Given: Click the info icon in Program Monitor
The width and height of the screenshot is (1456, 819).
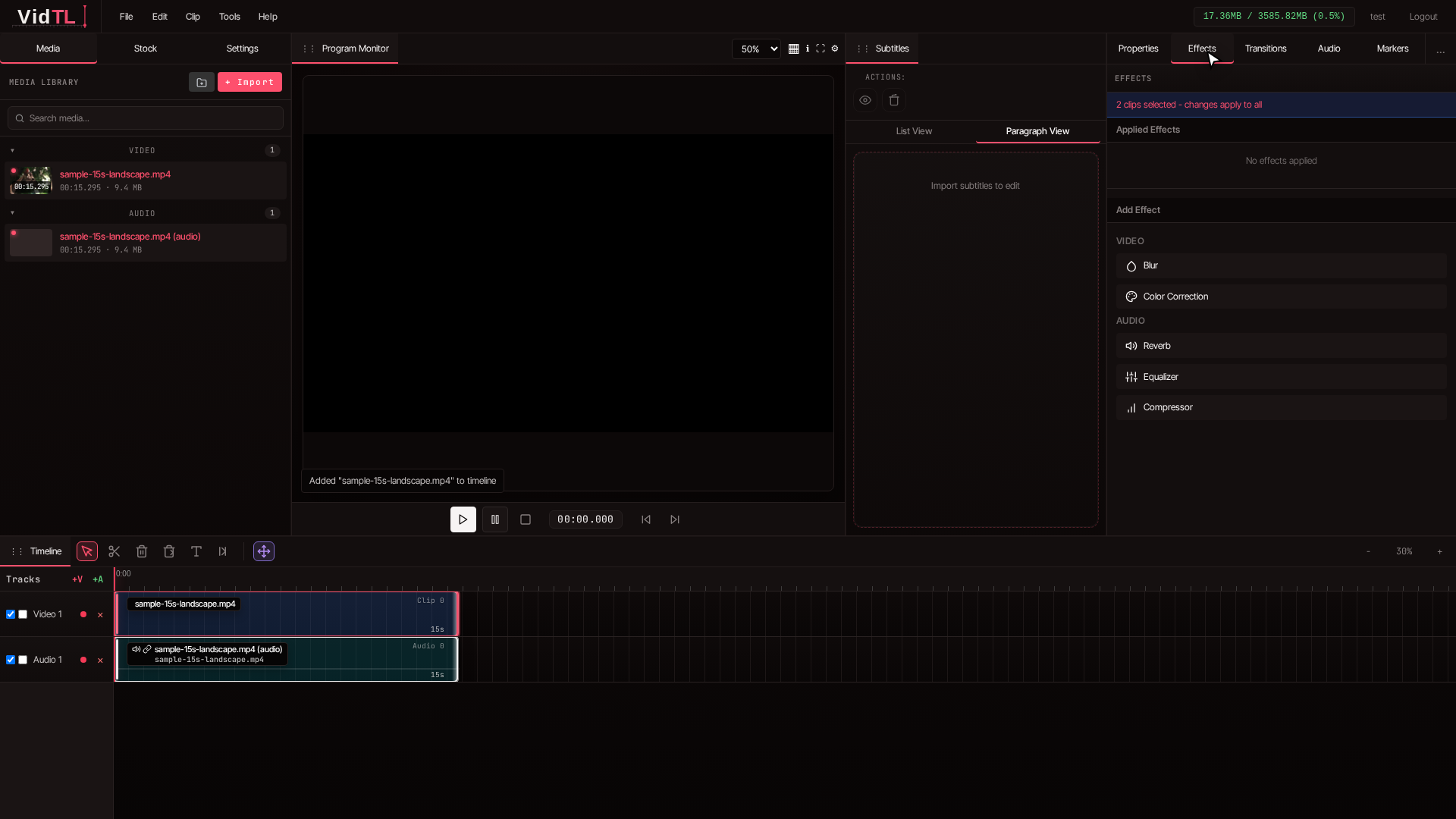Looking at the screenshot, I should pos(808,49).
